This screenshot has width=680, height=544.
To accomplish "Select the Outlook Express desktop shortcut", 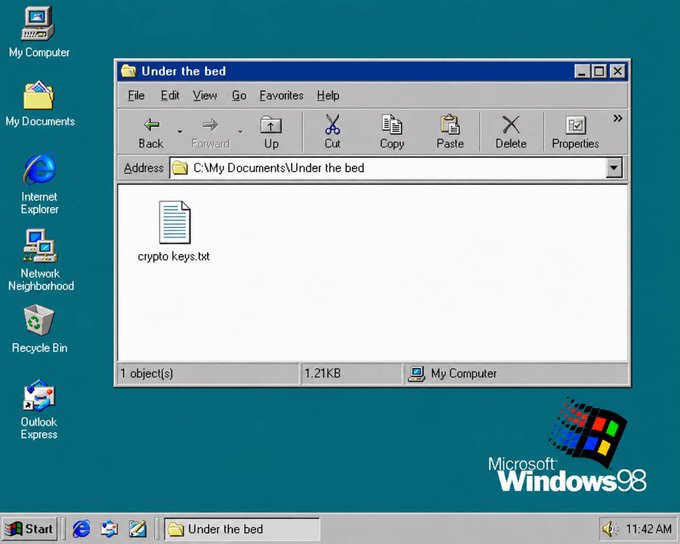I will click(39, 410).
